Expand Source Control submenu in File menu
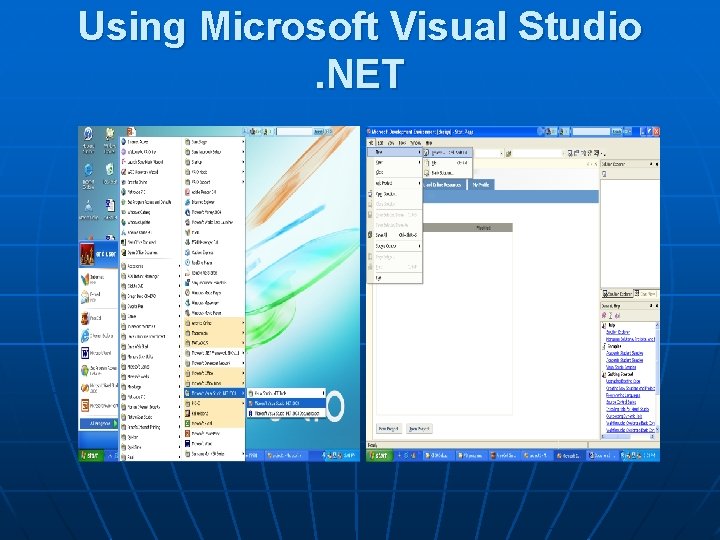720x540 pixels. pyautogui.click(x=395, y=246)
